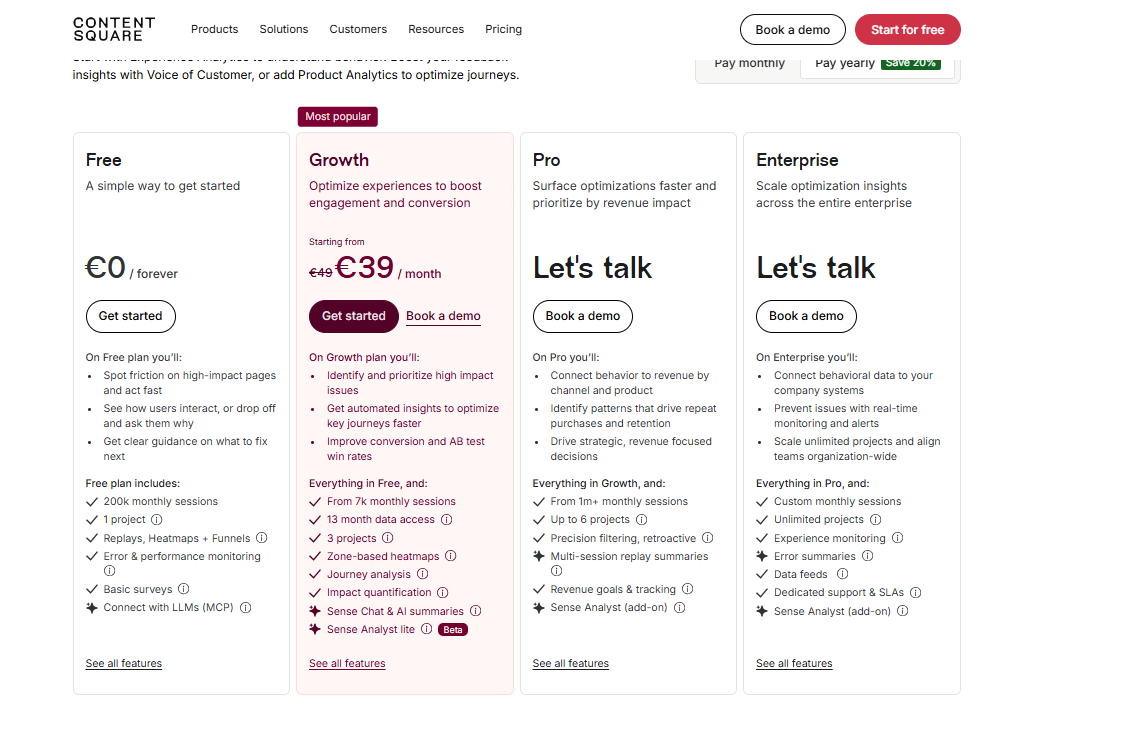The image size is (1143, 741).
Task: Open the Products menu
Action: point(214,29)
